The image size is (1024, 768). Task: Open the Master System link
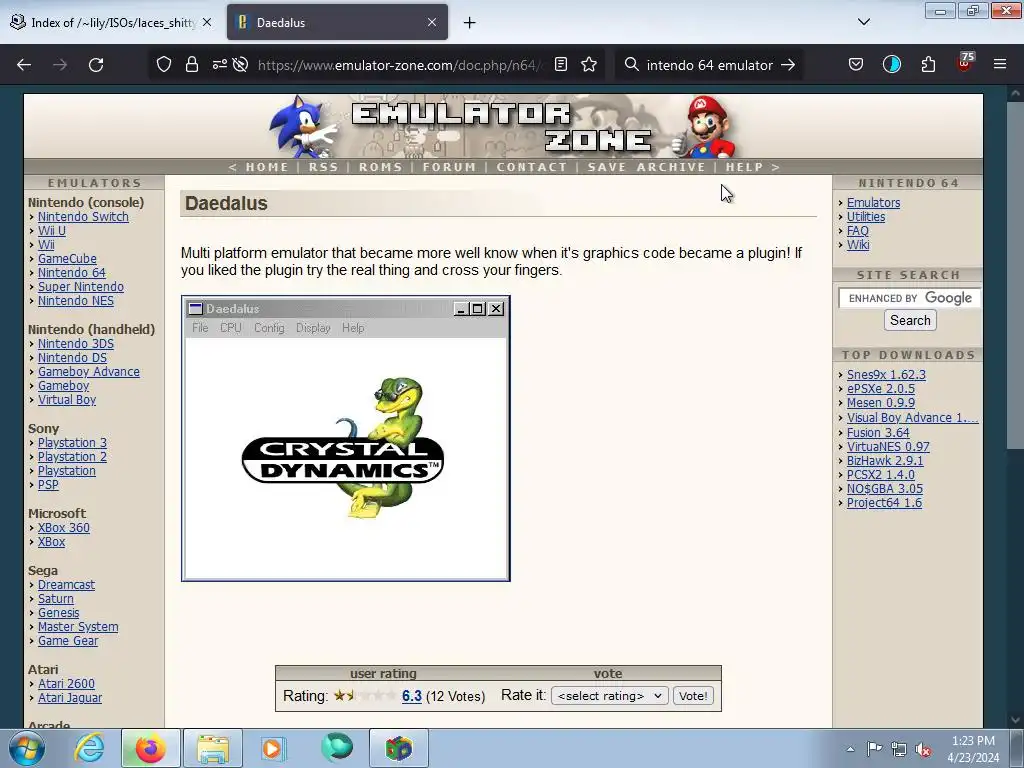pyautogui.click(x=78, y=627)
